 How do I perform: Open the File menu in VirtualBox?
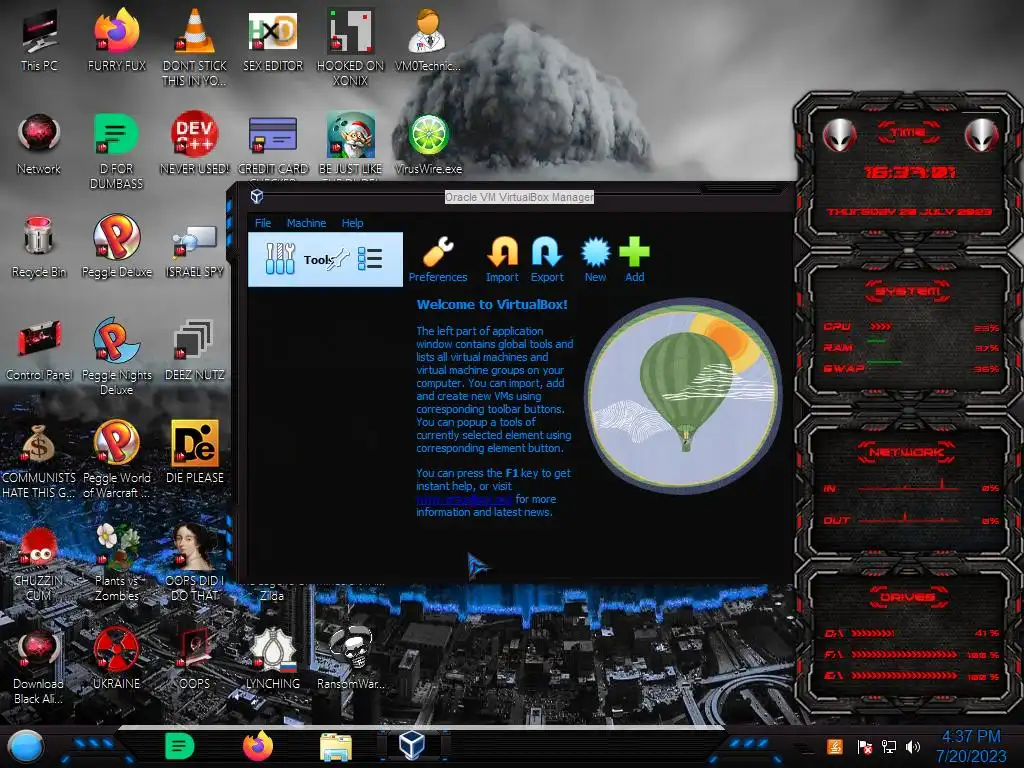coord(263,223)
